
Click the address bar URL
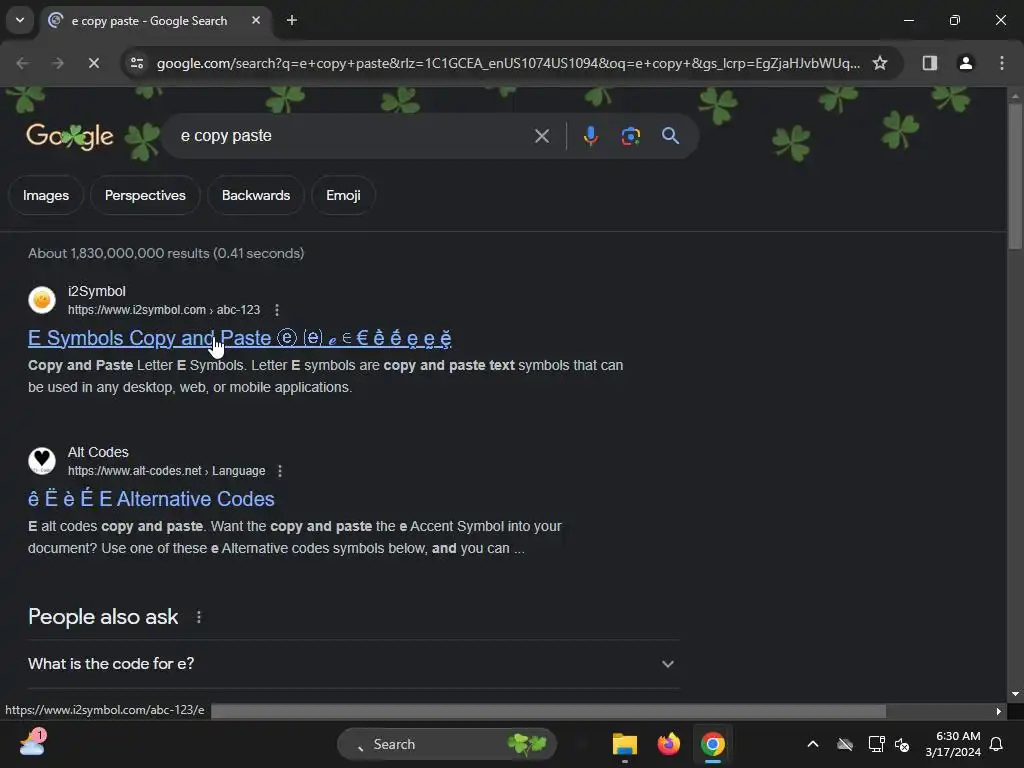tap(508, 63)
